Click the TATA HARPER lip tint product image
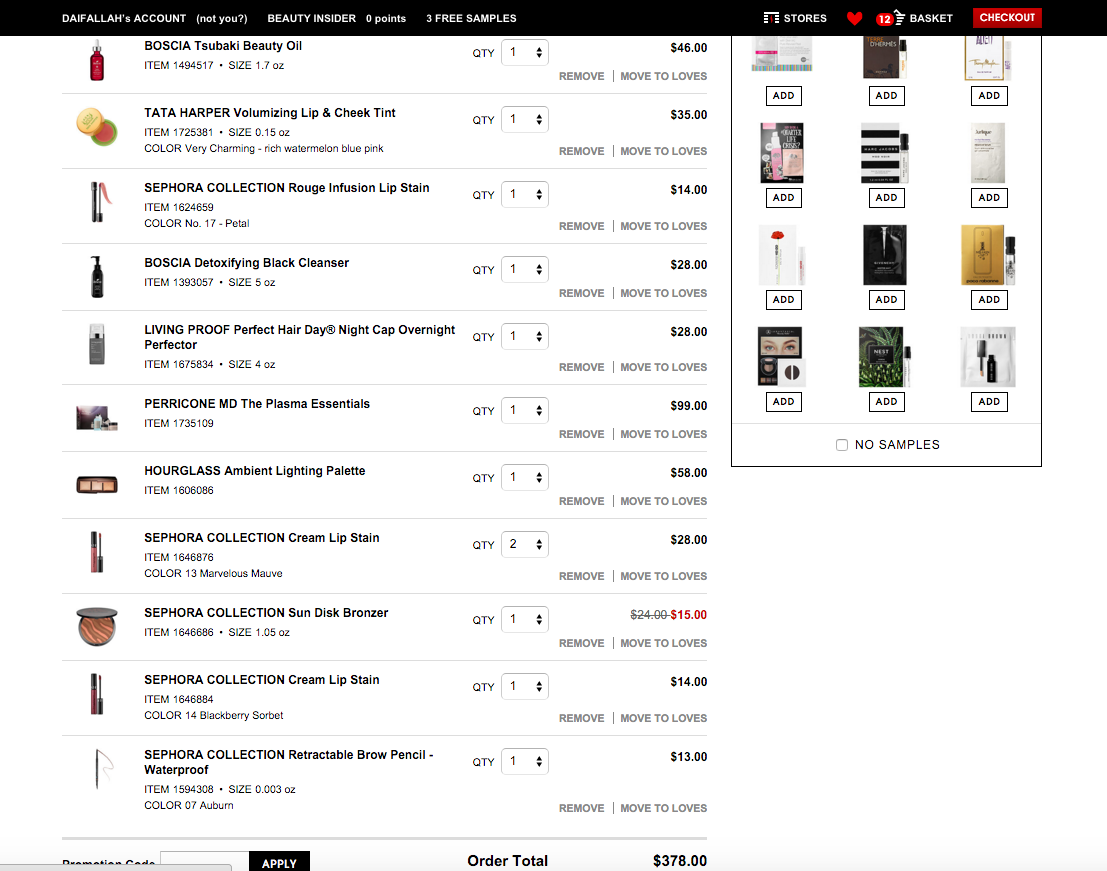Viewport: 1107px width, 871px height. pos(97,127)
